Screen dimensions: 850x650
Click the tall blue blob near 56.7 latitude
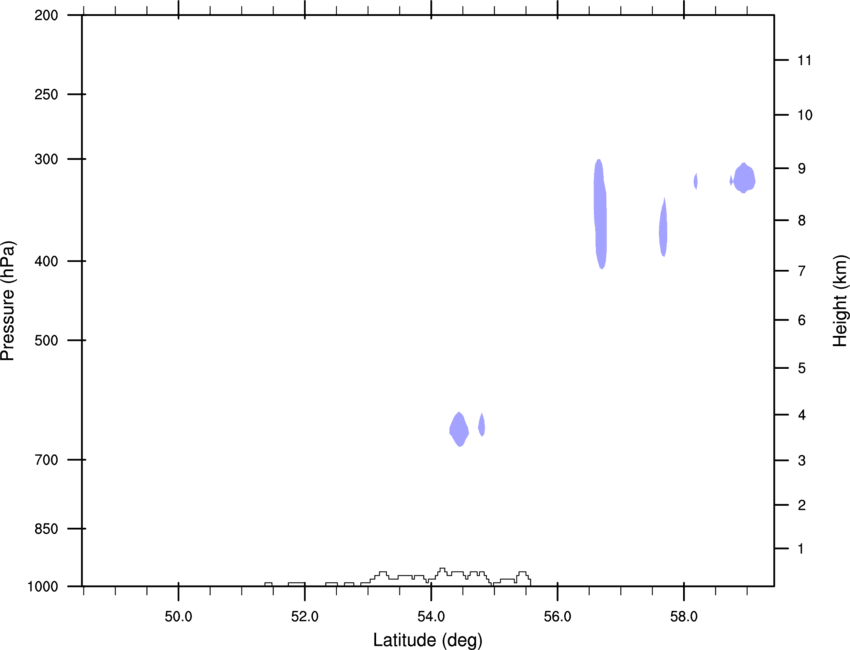coord(600,214)
